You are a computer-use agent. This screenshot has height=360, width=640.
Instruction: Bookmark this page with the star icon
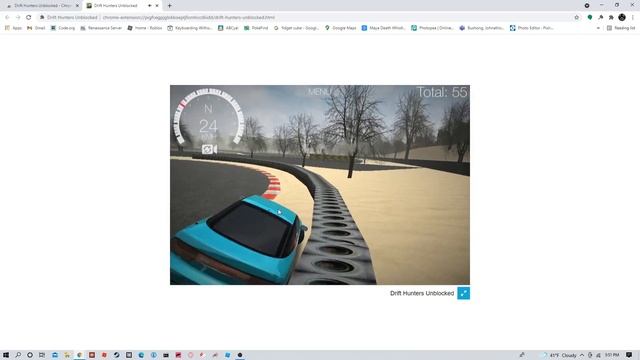(x=576, y=17)
